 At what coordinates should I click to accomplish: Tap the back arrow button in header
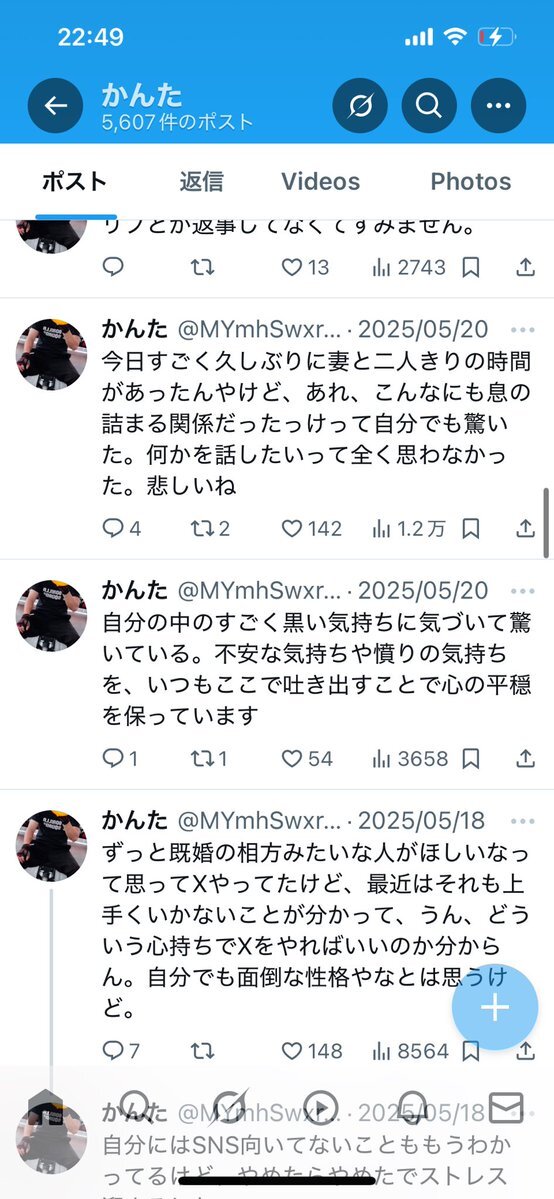pos(55,106)
